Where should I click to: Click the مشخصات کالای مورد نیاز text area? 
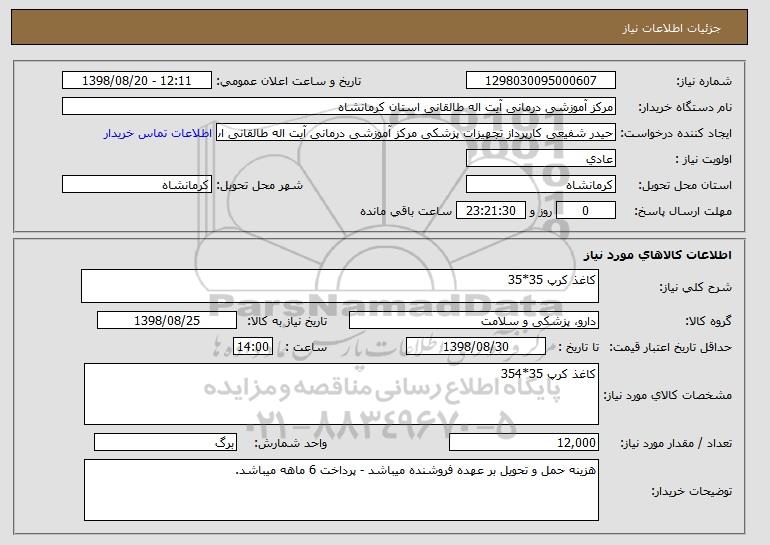341,394
